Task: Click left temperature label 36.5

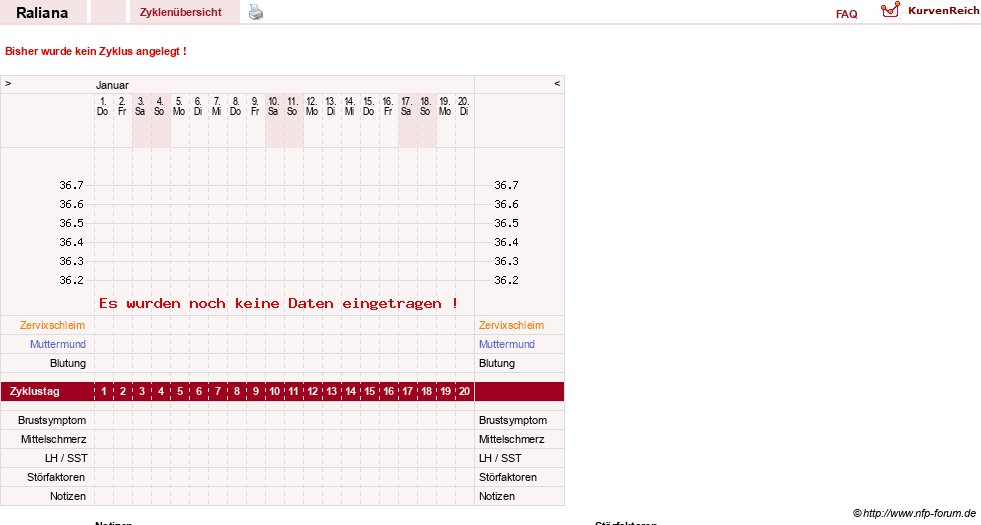Action: coord(71,223)
